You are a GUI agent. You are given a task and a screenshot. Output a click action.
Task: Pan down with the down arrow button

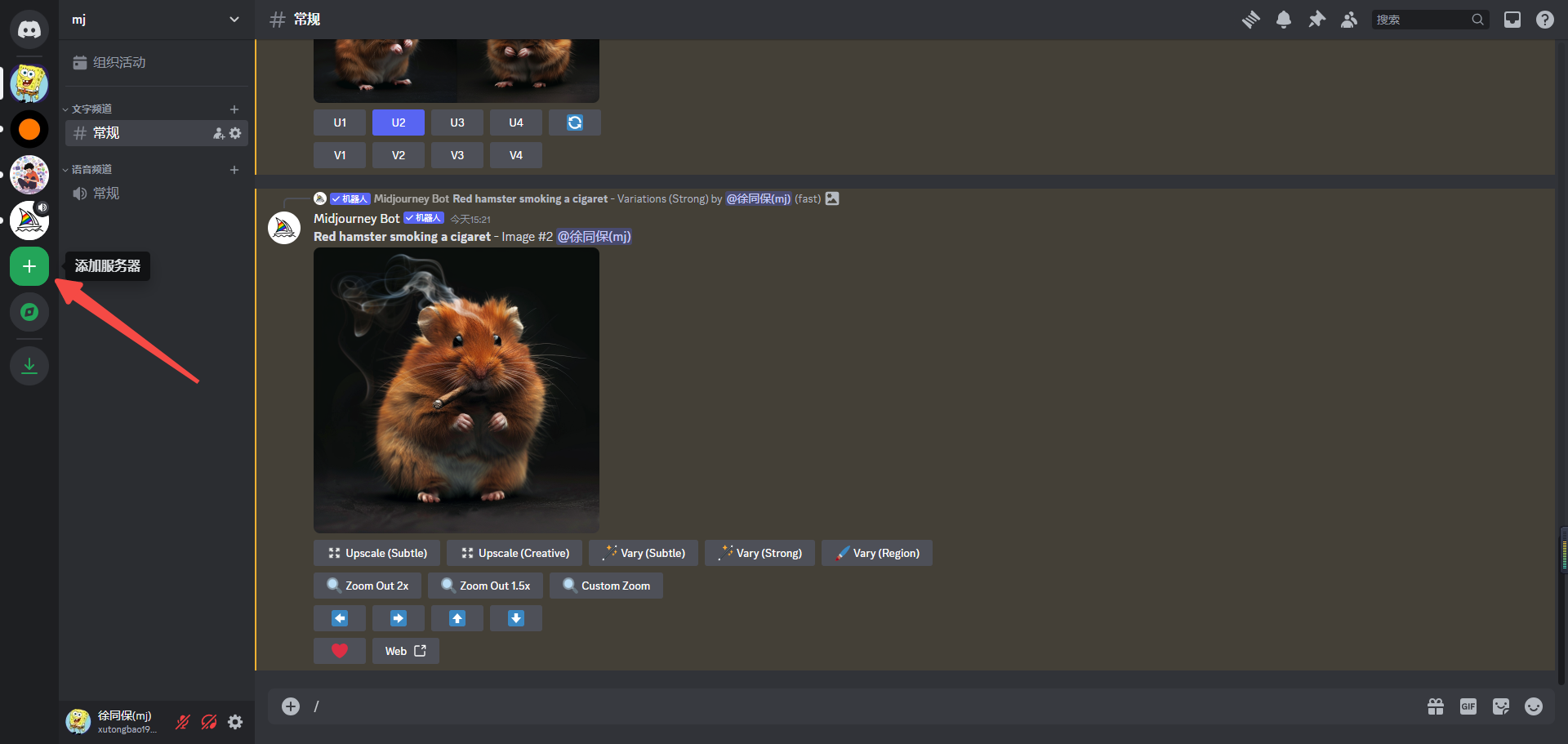tap(516, 618)
